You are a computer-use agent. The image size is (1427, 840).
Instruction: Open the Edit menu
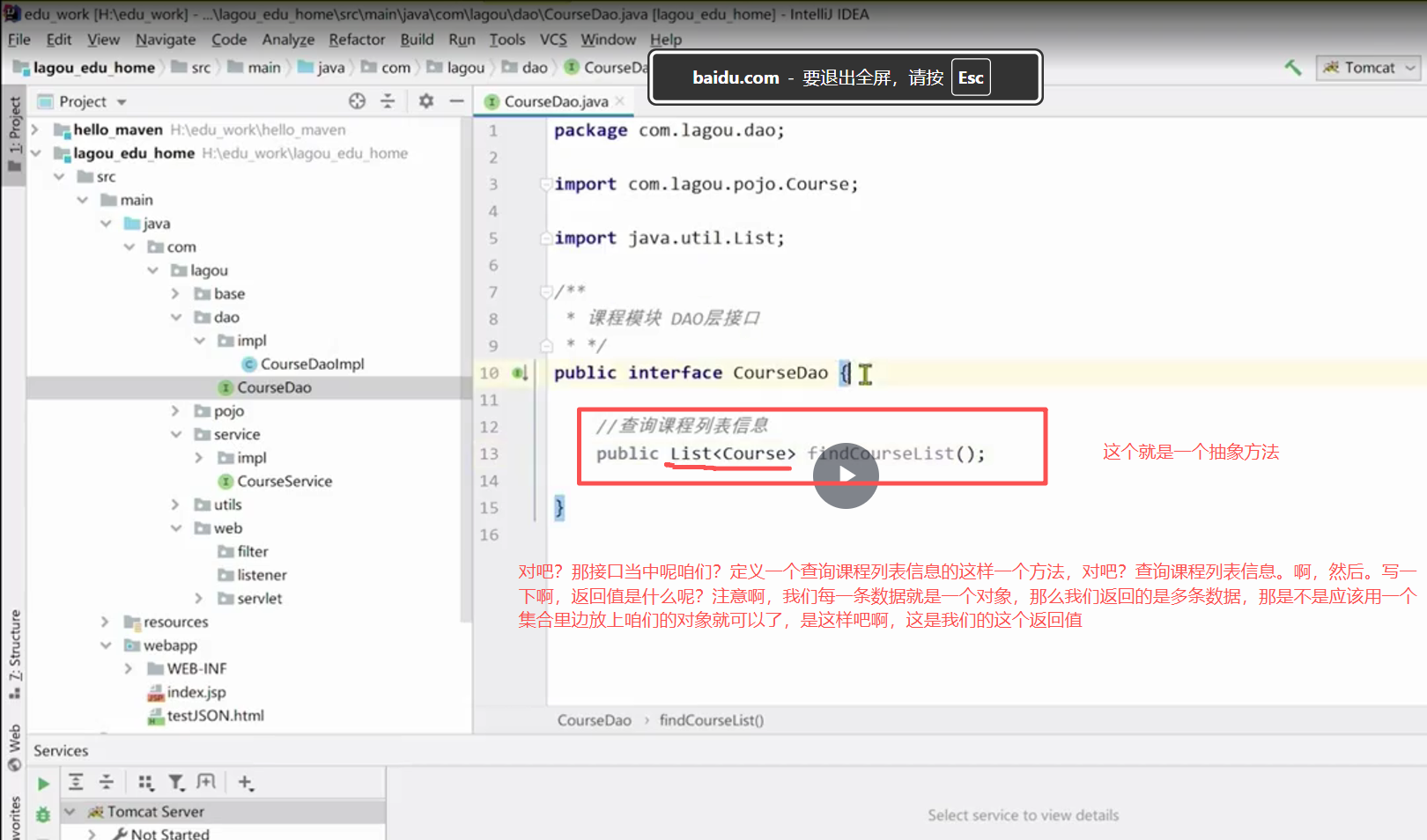coord(59,40)
